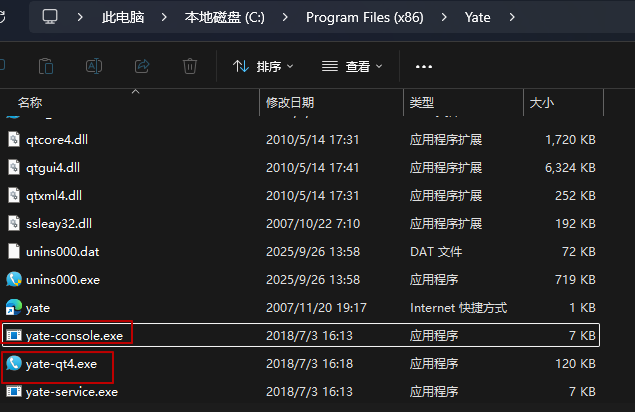Screen dimensions: 635x412
Task: Click size 719 KB of unins000.exe
Action: coord(575,280)
